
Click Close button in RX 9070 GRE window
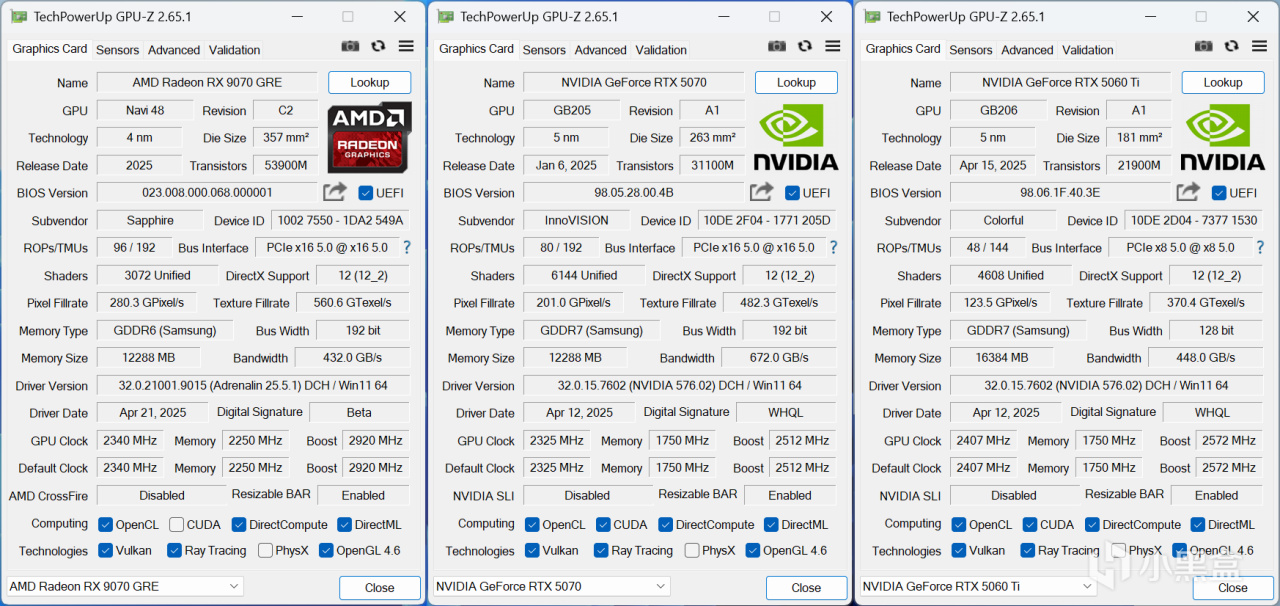[380, 588]
